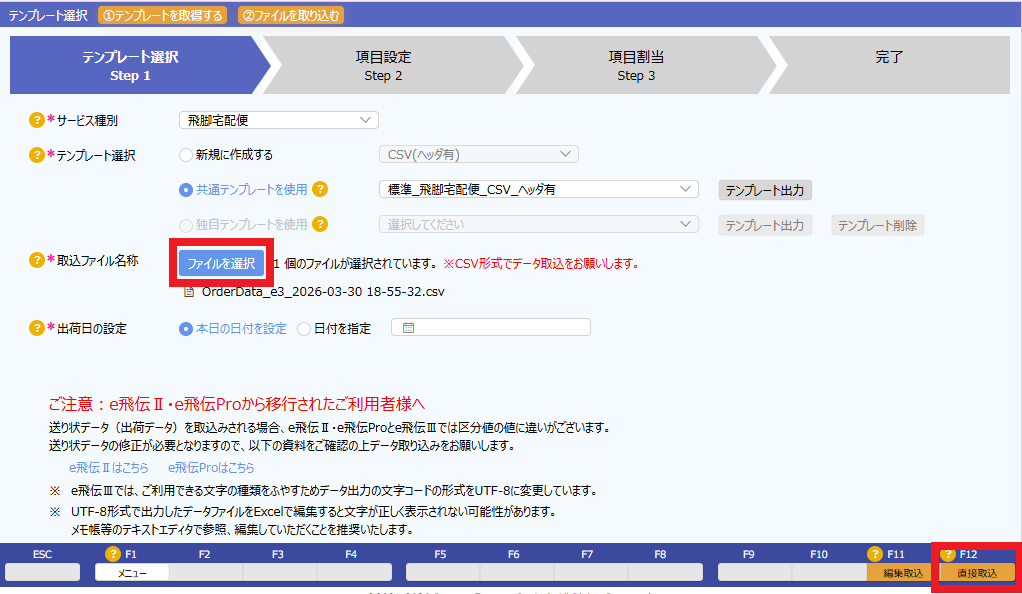
Task: Click ①テンプレートを取得する tab
Action: point(162,15)
